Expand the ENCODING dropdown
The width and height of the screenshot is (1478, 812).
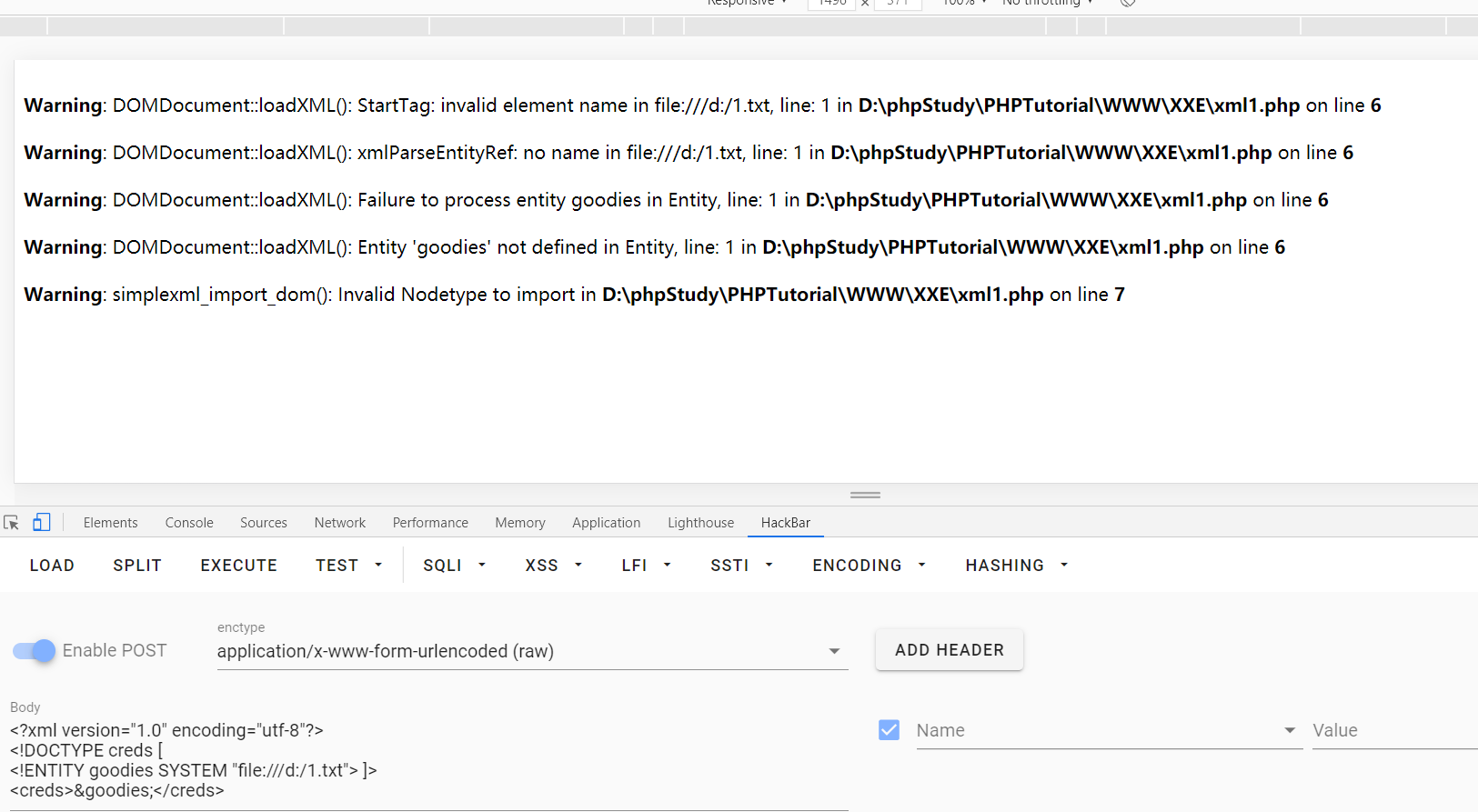pos(870,566)
